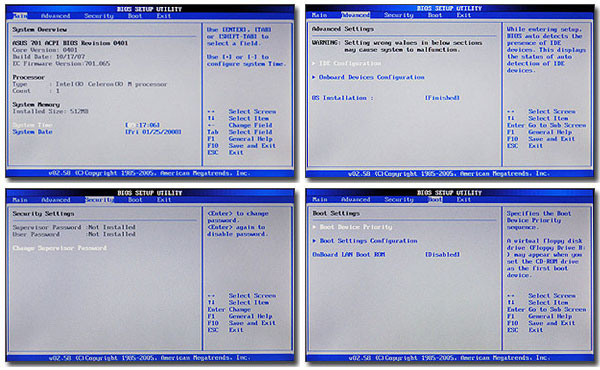Expand the IDE Configuration submenu
Image resolution: width=600 pixels, height=370 pixels.
pyautogui.click(x=350, y=64)
